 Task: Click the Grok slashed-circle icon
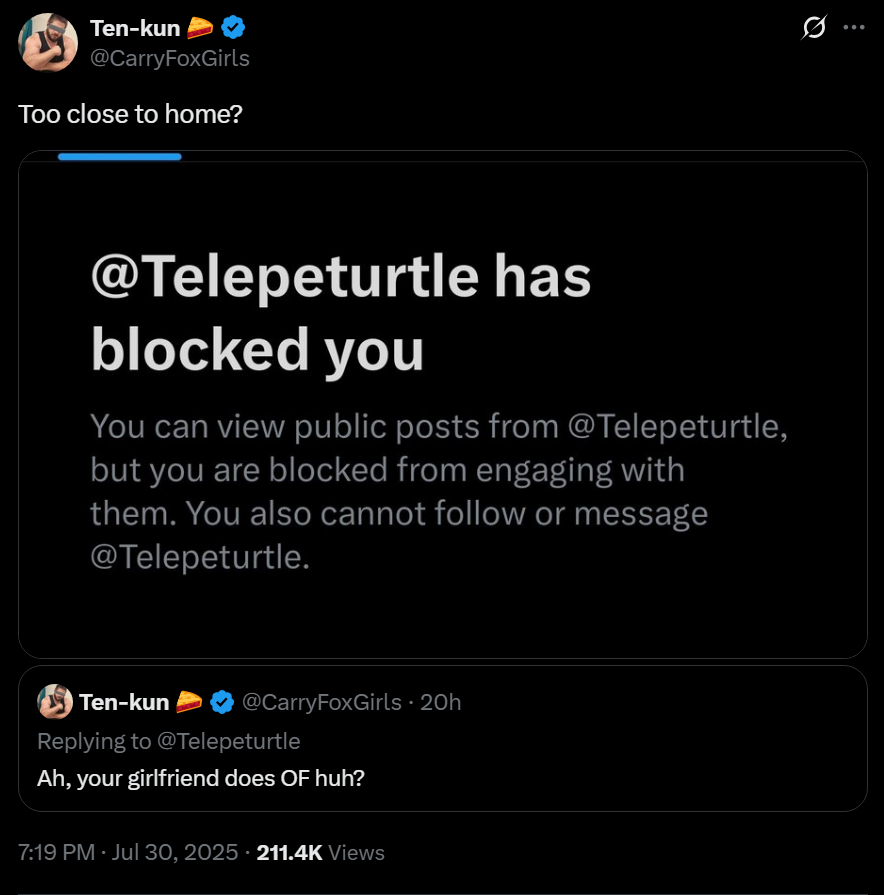point(814,28)
